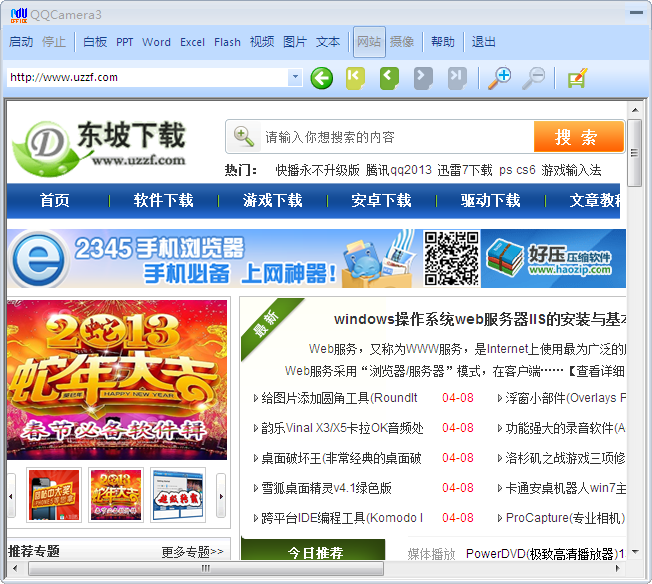
Task: Select Word mode
Action: click(156, 42)
